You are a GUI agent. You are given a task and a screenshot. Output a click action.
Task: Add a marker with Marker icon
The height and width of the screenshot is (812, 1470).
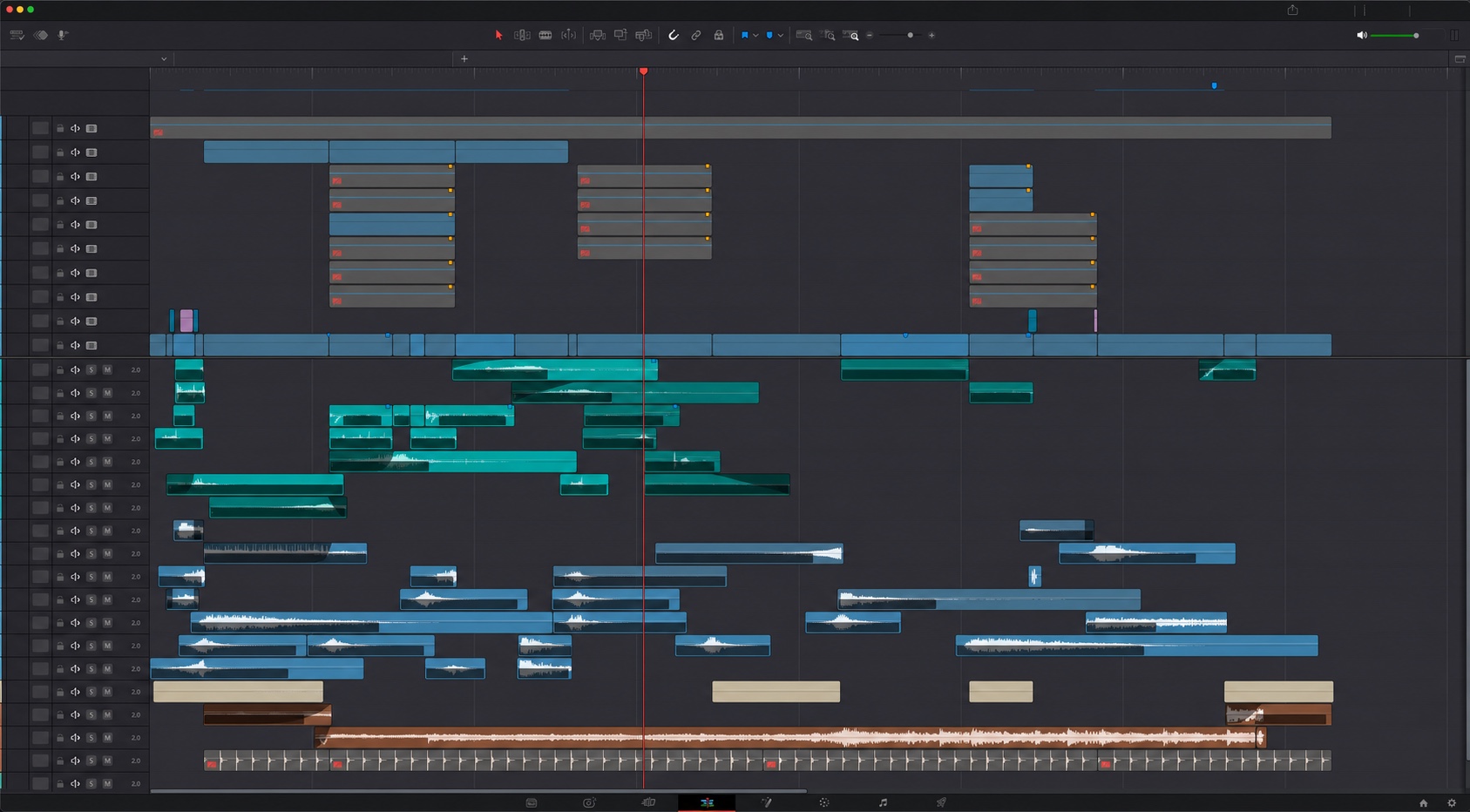point(769,35)
